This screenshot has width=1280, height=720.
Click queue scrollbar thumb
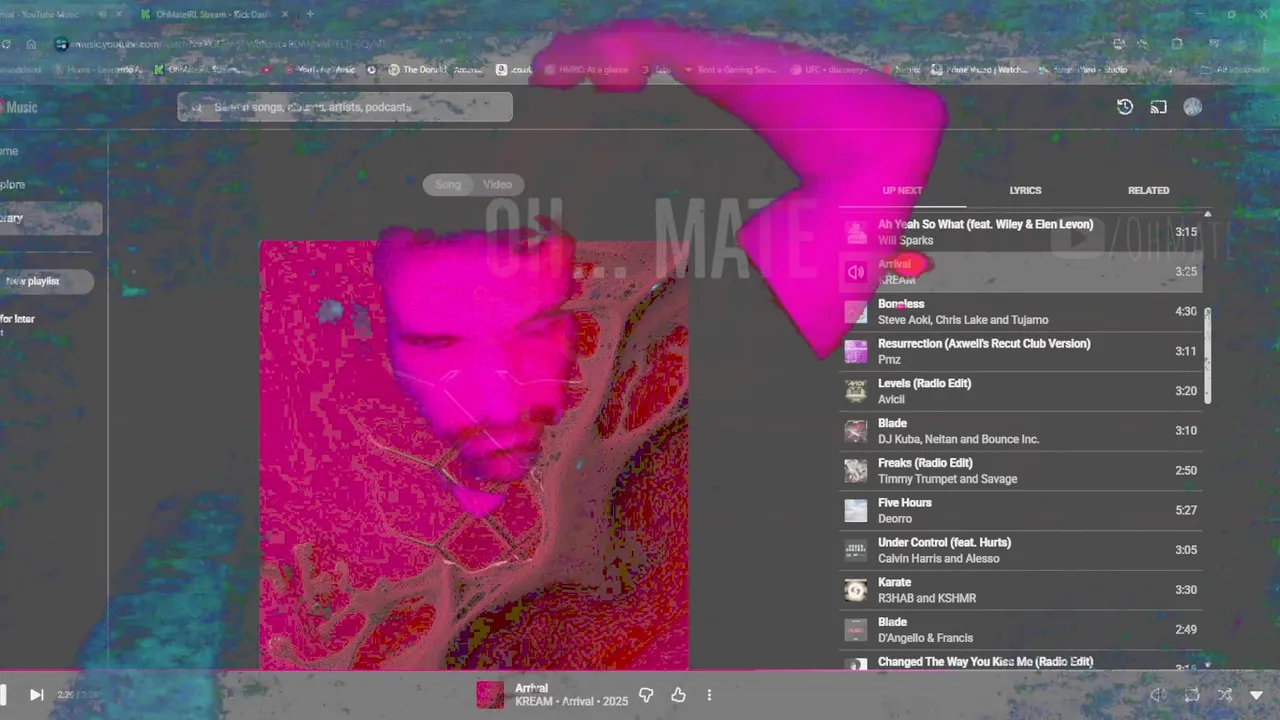click(1207, 355)
